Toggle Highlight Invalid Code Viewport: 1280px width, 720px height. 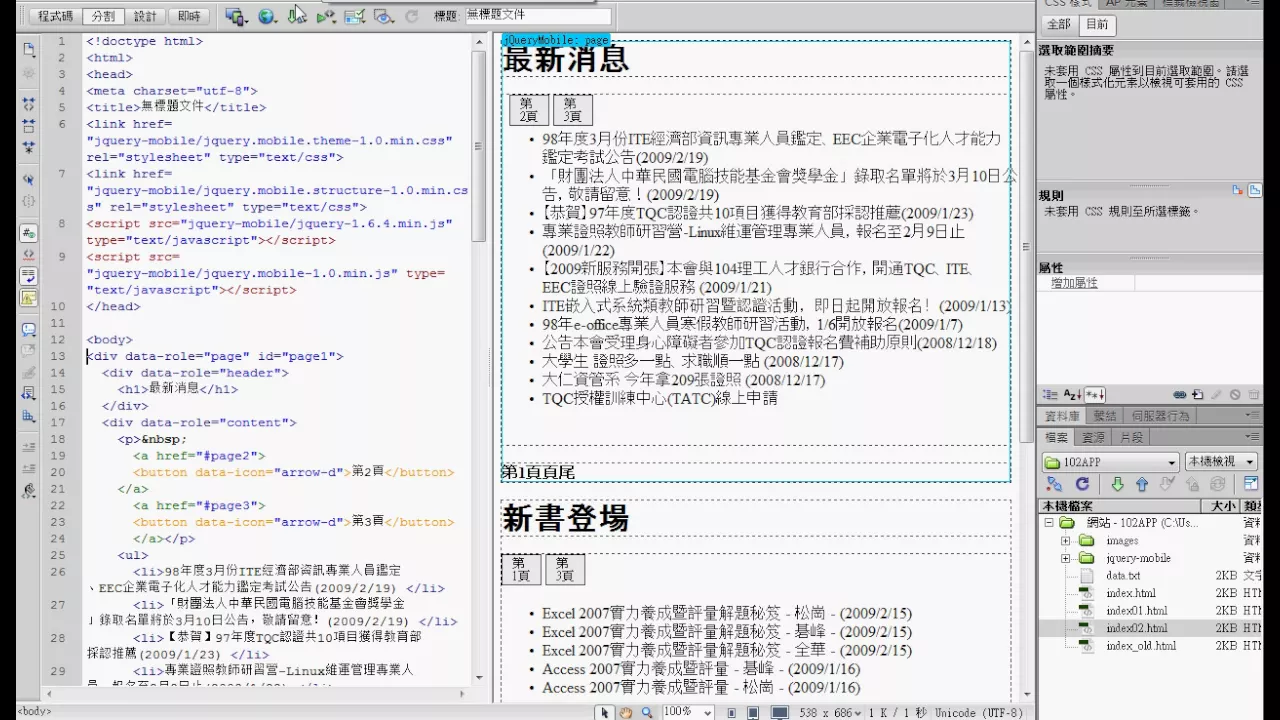[x=29, y=255]
